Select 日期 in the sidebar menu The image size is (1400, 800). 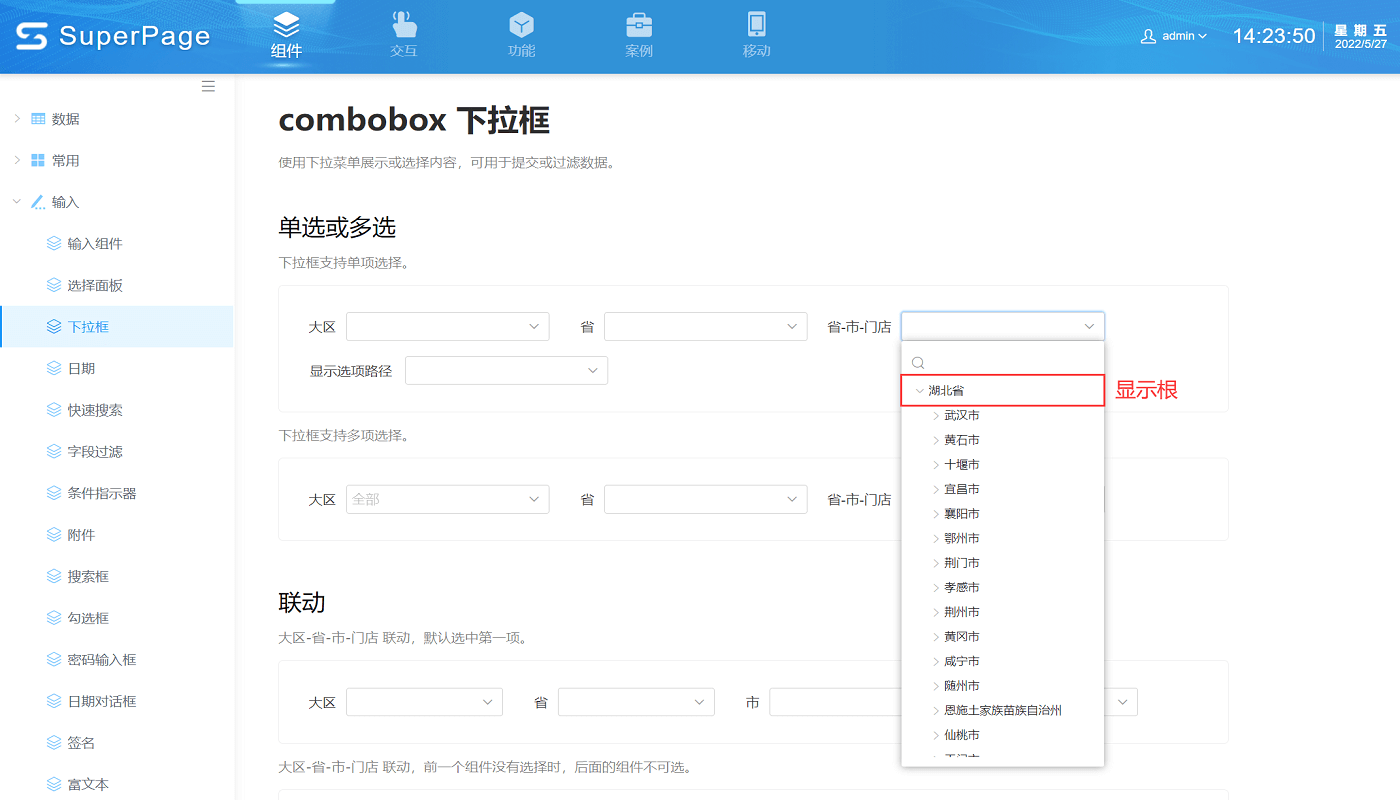click(x=82, y=369)
